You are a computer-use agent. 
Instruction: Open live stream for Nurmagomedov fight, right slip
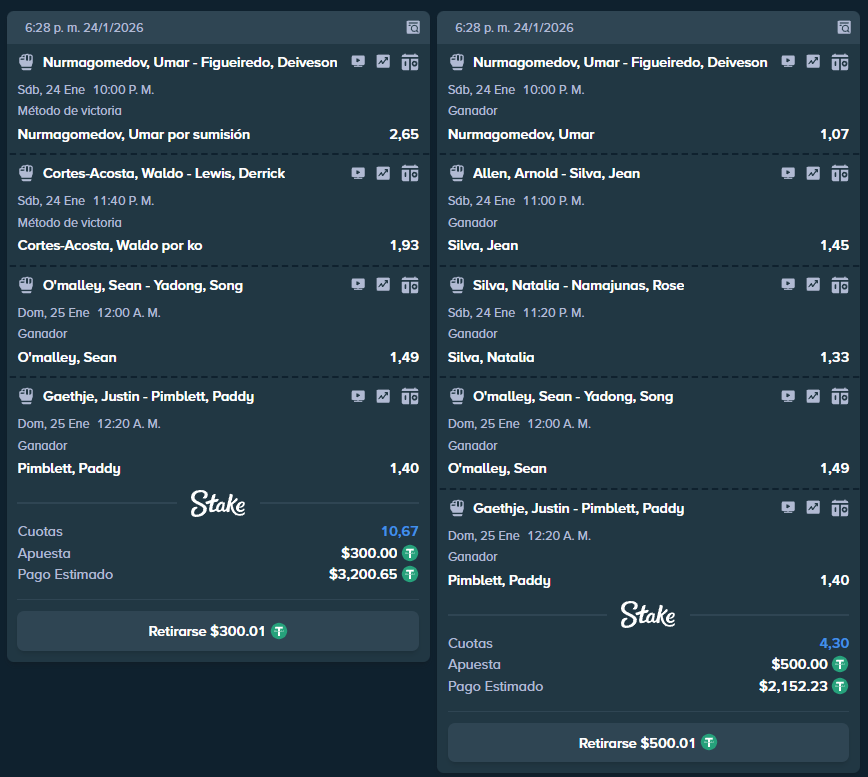pos(788,61)
